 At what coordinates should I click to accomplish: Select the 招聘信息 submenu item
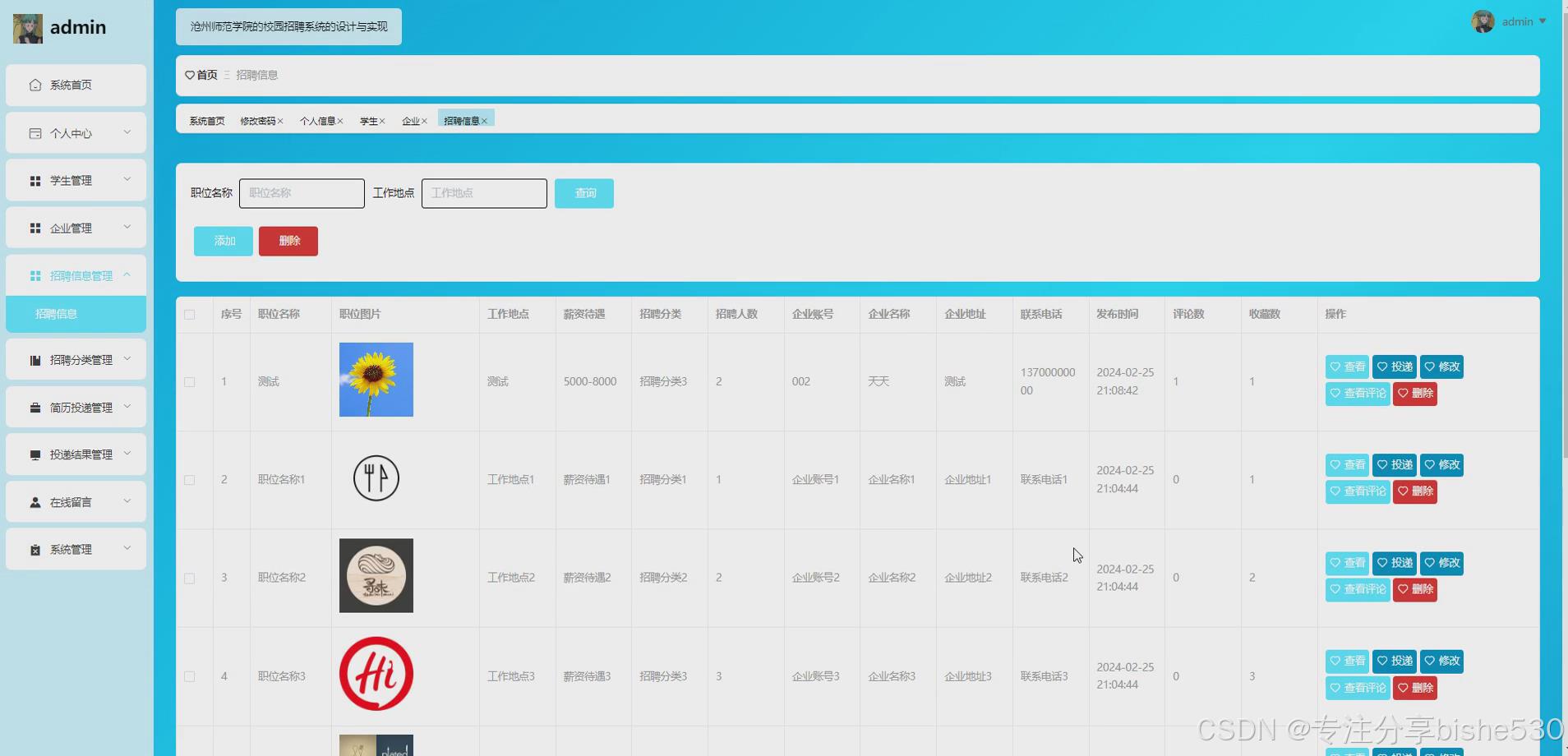click(76, 314)
